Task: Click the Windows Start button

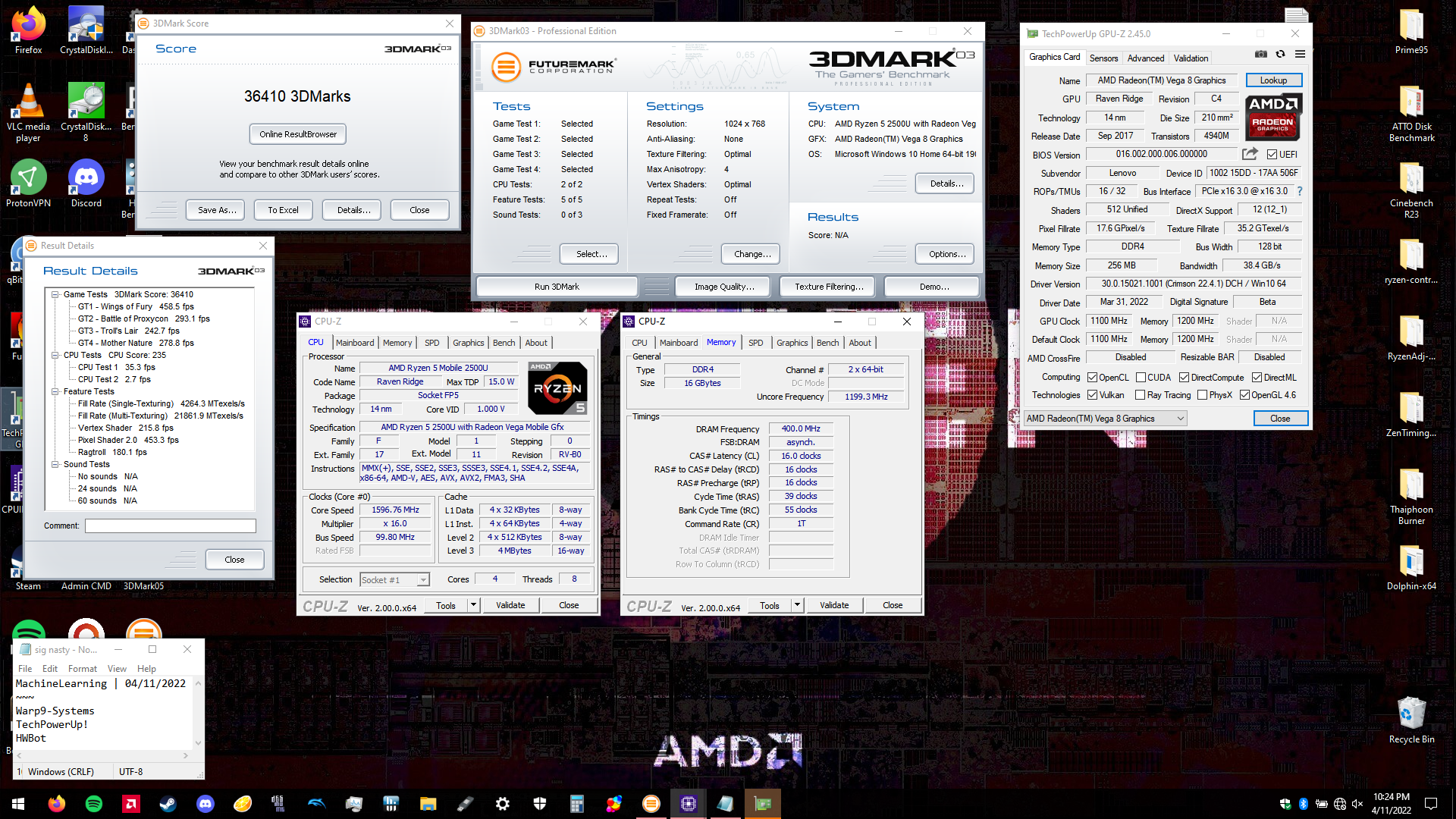Action: point(18,804)
